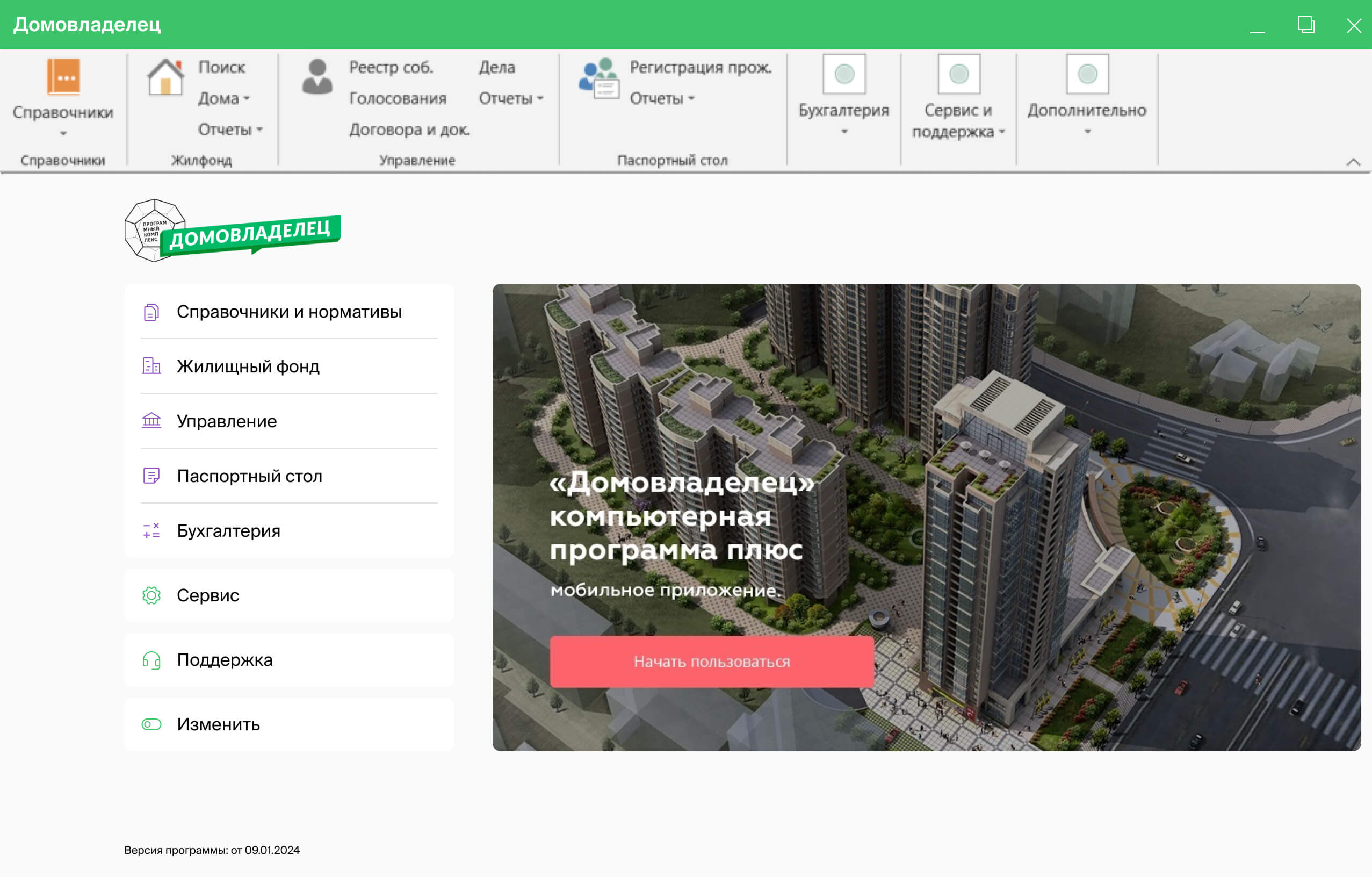Click the Сервис и поддержка ribbon icon
Screen dimensions: 1372x877
[958, 74]
